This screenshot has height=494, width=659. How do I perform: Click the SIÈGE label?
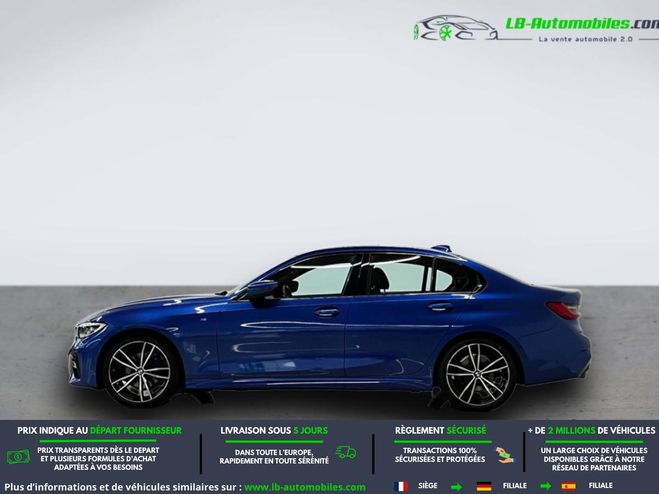point(428,486)
